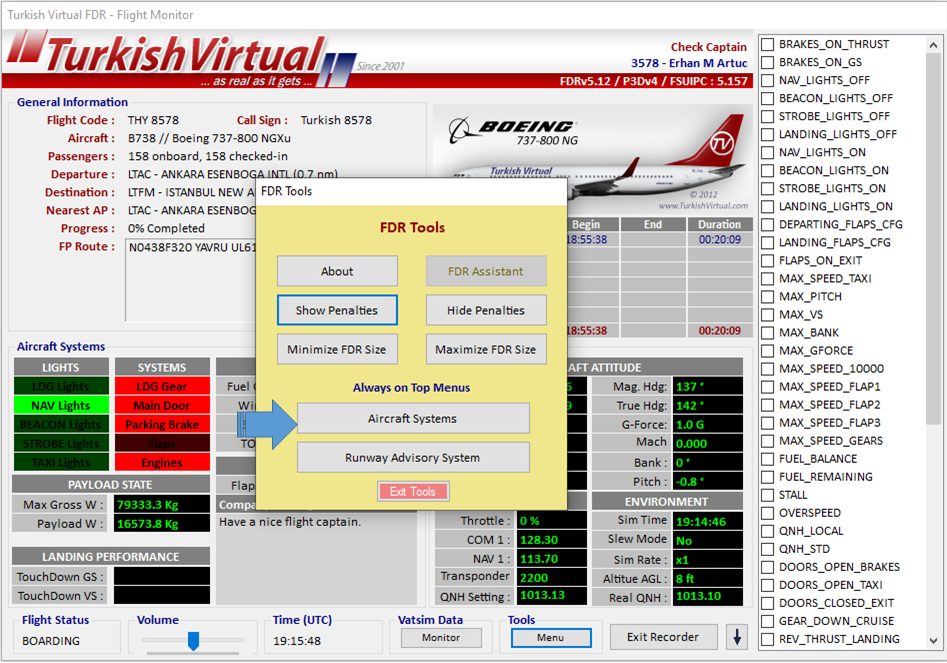Screen dimensions: 947x663
Task: Click the BOARDING flight status text
Action: click(51, 641)
